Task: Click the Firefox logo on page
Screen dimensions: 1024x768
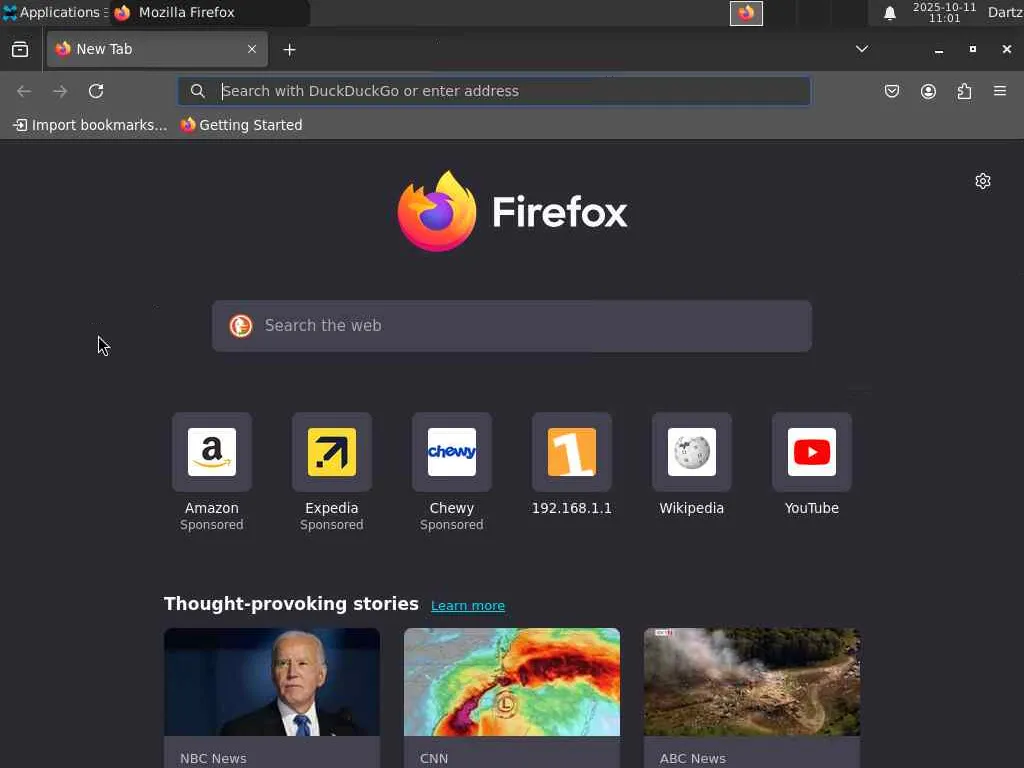Action: (513, 212)
